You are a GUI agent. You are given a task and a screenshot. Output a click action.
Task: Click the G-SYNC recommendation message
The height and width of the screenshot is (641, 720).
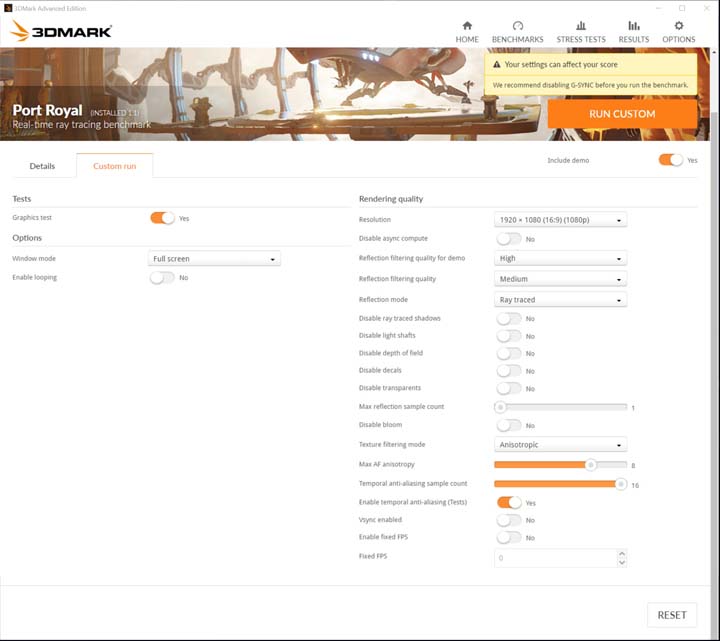click(591, 85)
